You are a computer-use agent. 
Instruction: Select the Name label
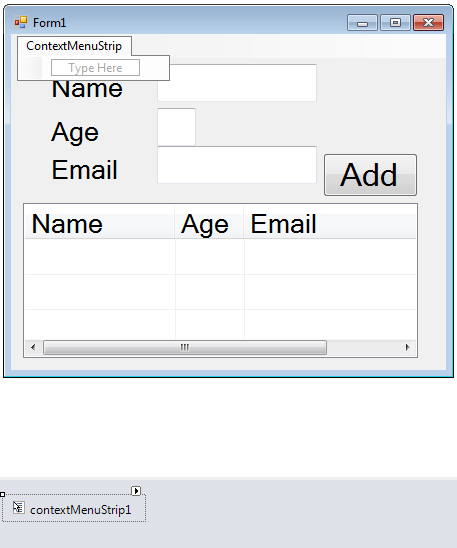(x=87, y=88)
